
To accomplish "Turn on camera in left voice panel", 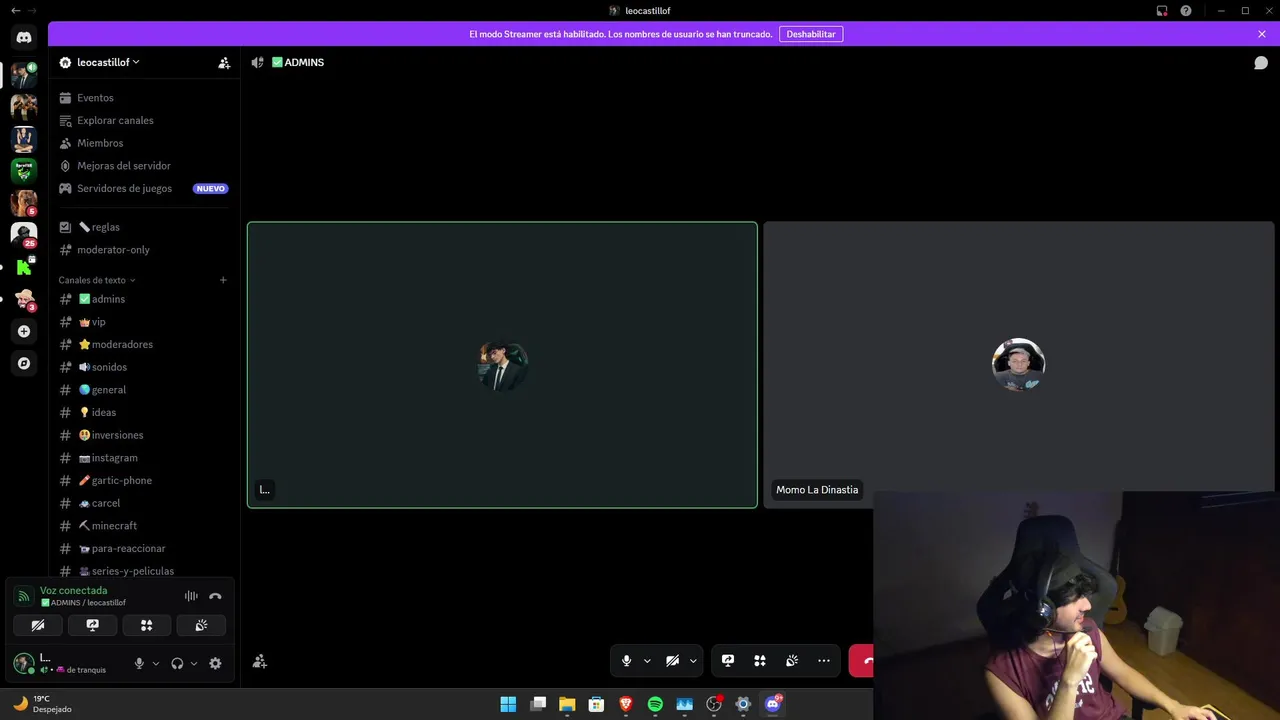I will click(x=38, y=625).
